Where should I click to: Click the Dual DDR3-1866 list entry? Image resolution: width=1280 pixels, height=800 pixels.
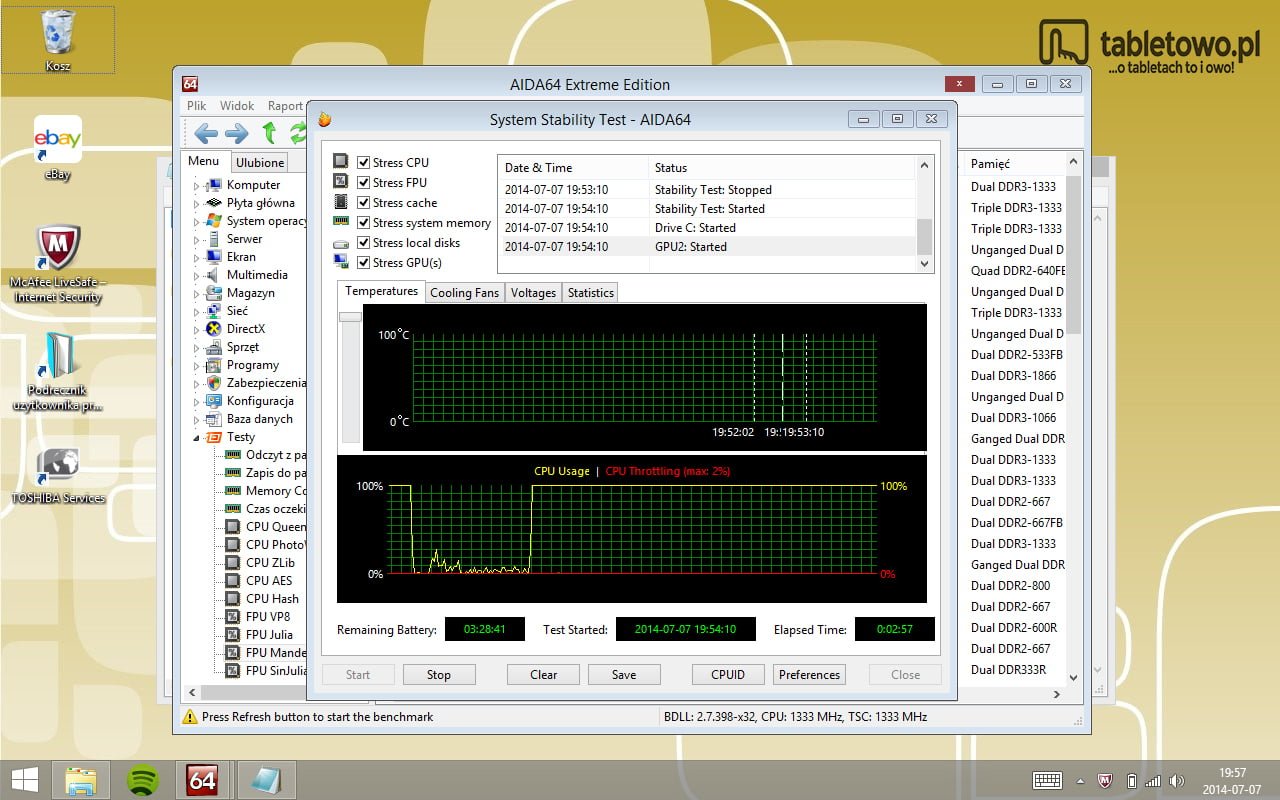click(1013, 376)
